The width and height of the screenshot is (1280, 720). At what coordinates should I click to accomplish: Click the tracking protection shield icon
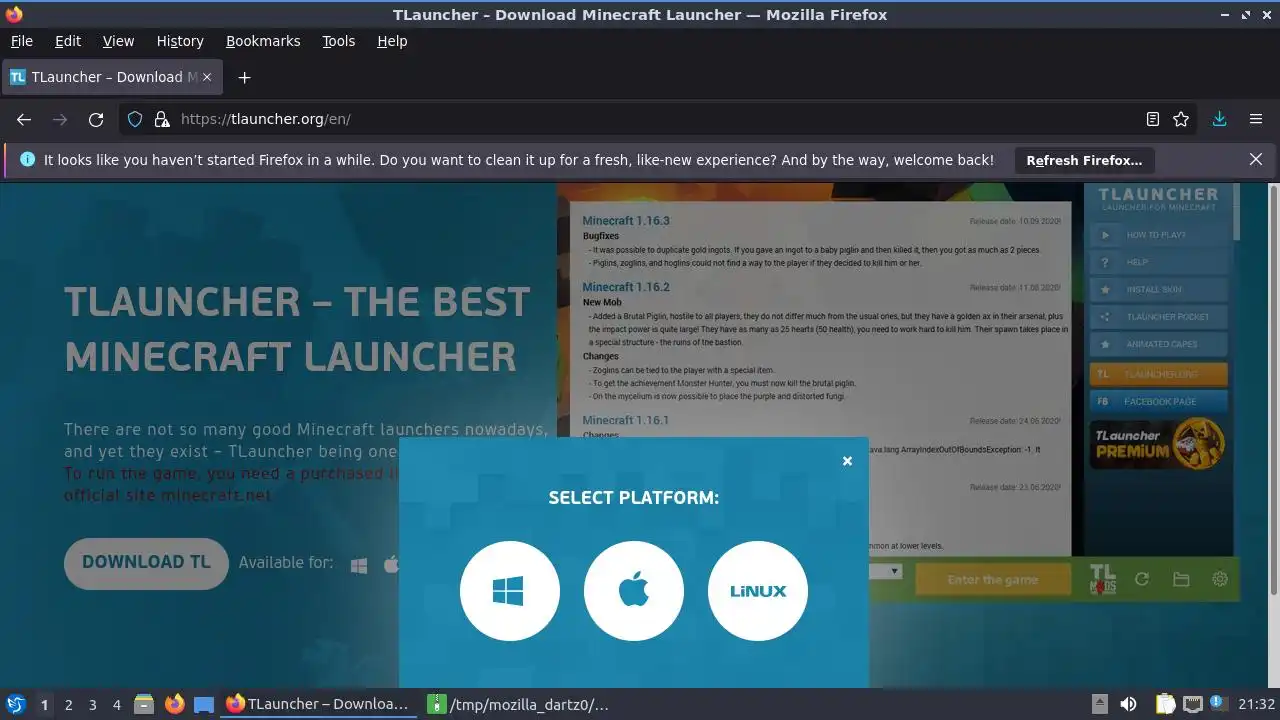coord(136,119)
